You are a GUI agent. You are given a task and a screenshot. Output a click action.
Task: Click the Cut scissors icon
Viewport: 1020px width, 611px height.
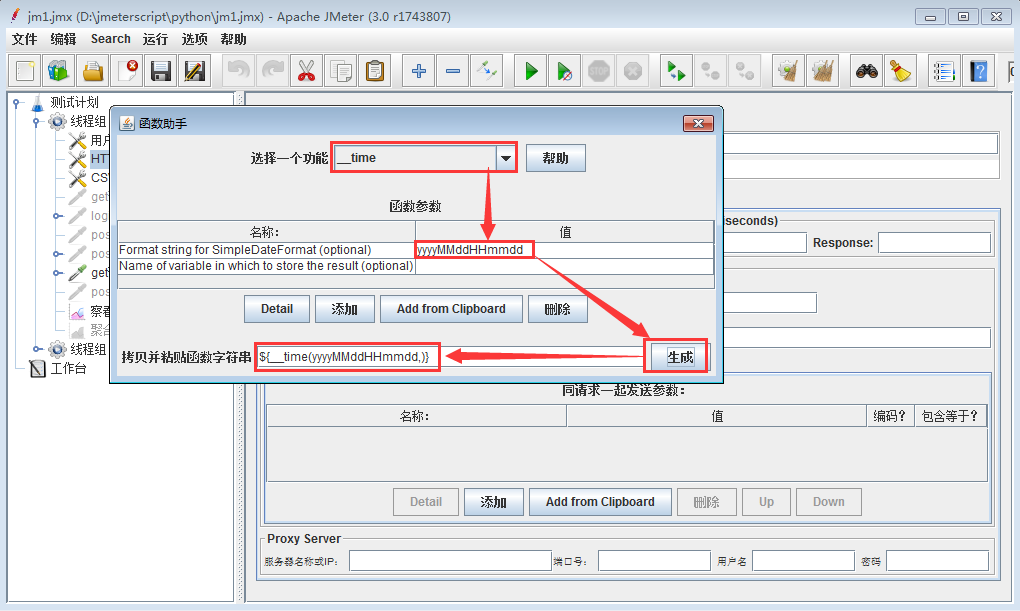click(x=306, y=70)
